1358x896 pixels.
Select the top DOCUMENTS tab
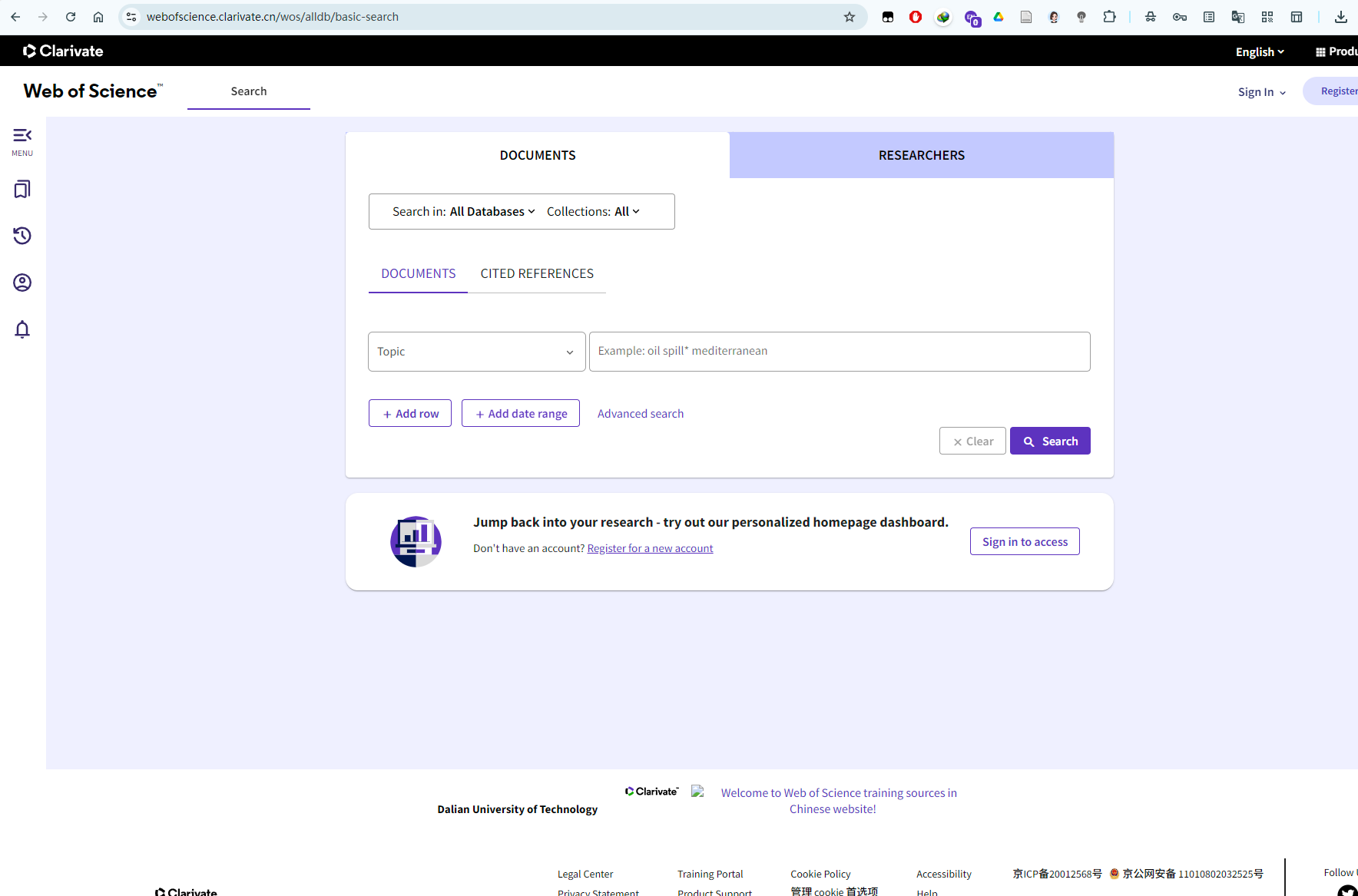[538, 155]
